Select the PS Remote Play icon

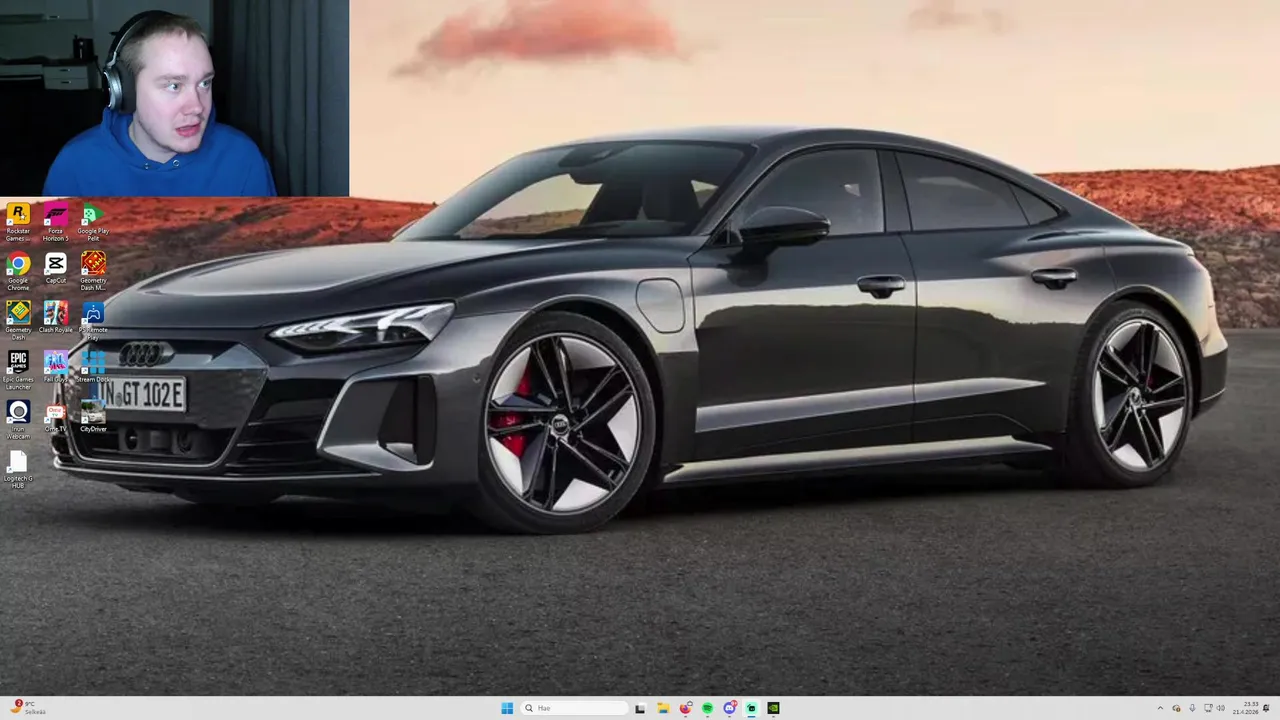pos(93,320)
